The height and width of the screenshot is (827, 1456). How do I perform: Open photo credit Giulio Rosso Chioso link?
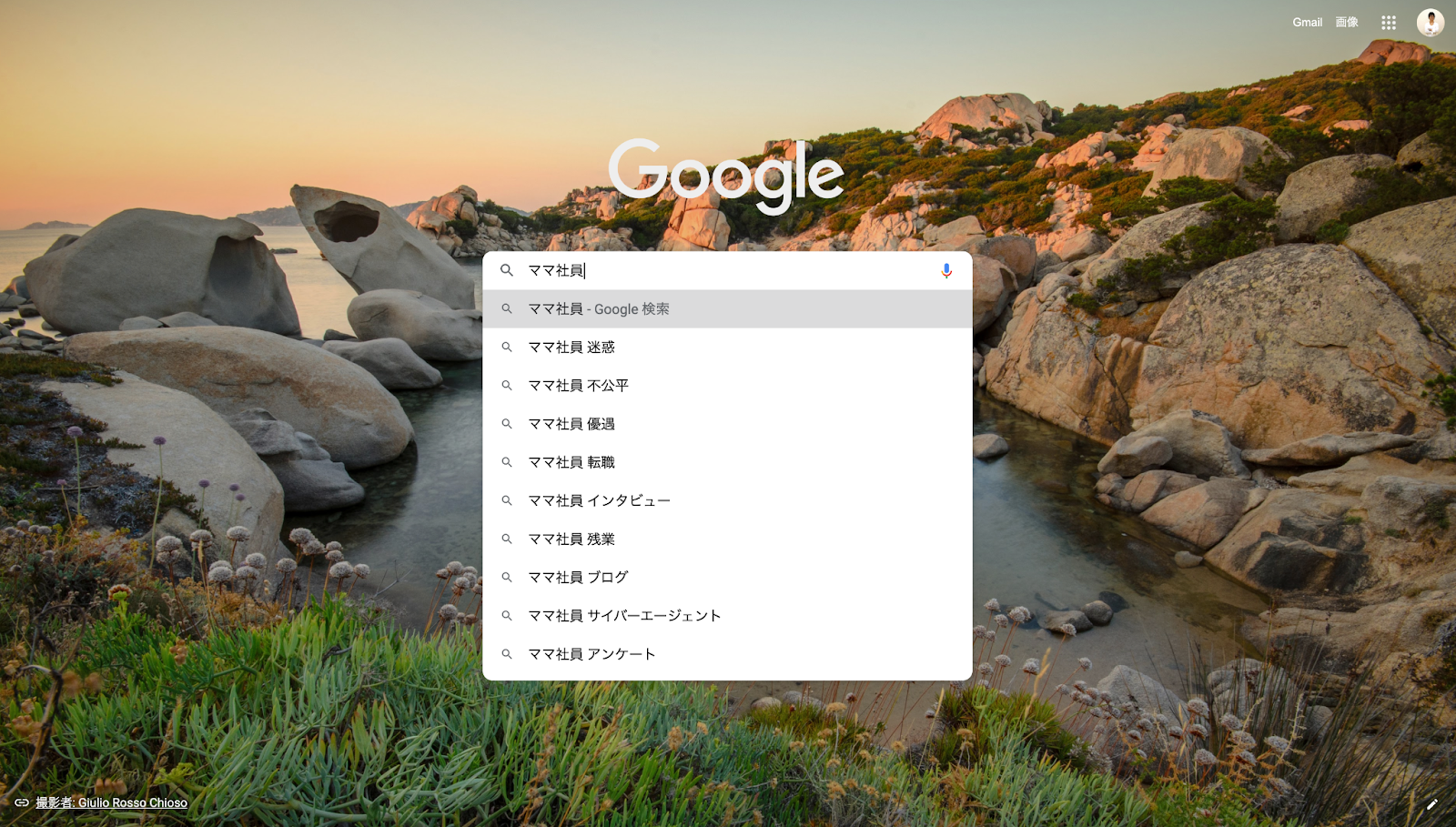point(111,802)
